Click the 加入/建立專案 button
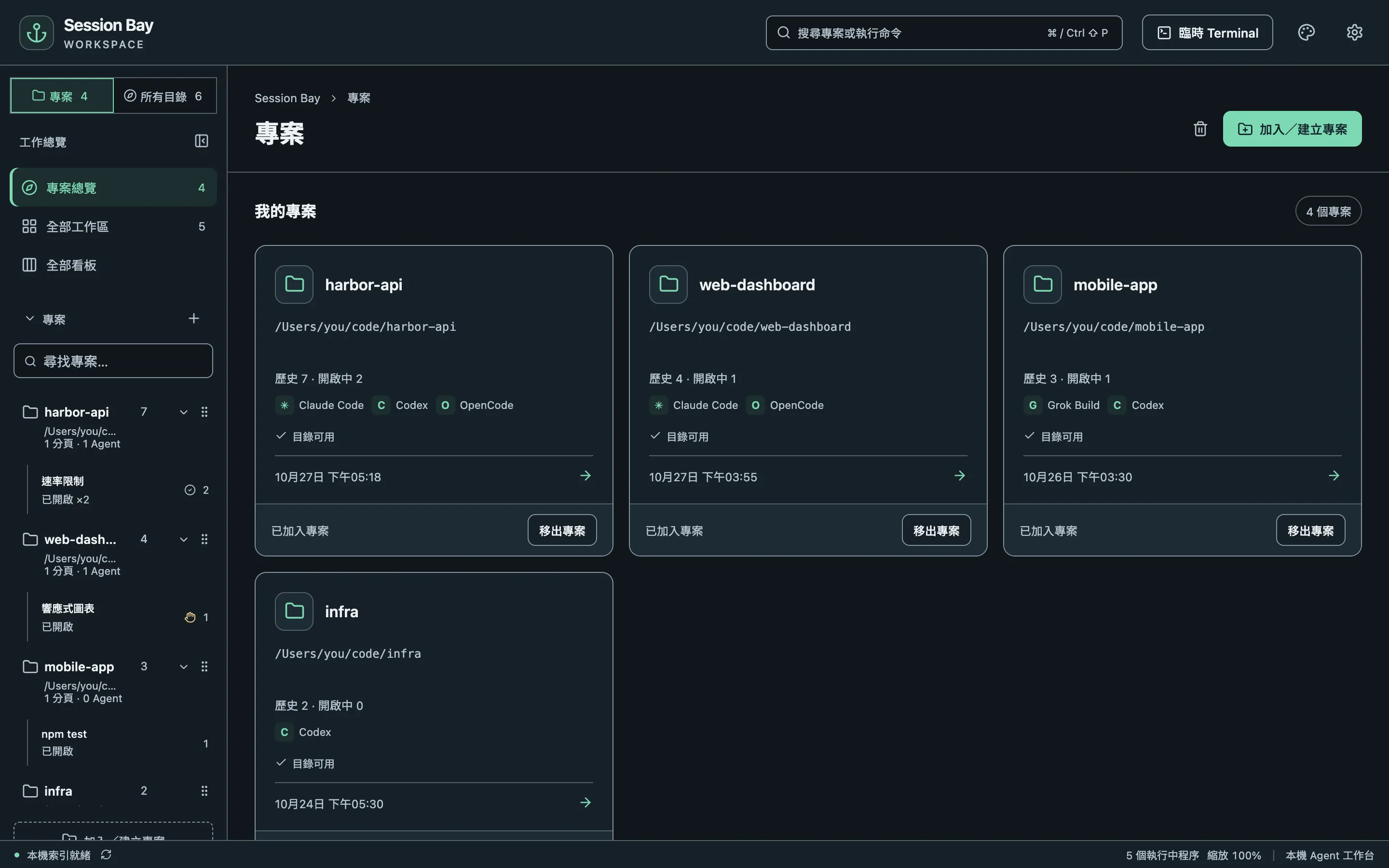The width and height of the screenshot is (1389, 868). click(x=1292, y=129)
